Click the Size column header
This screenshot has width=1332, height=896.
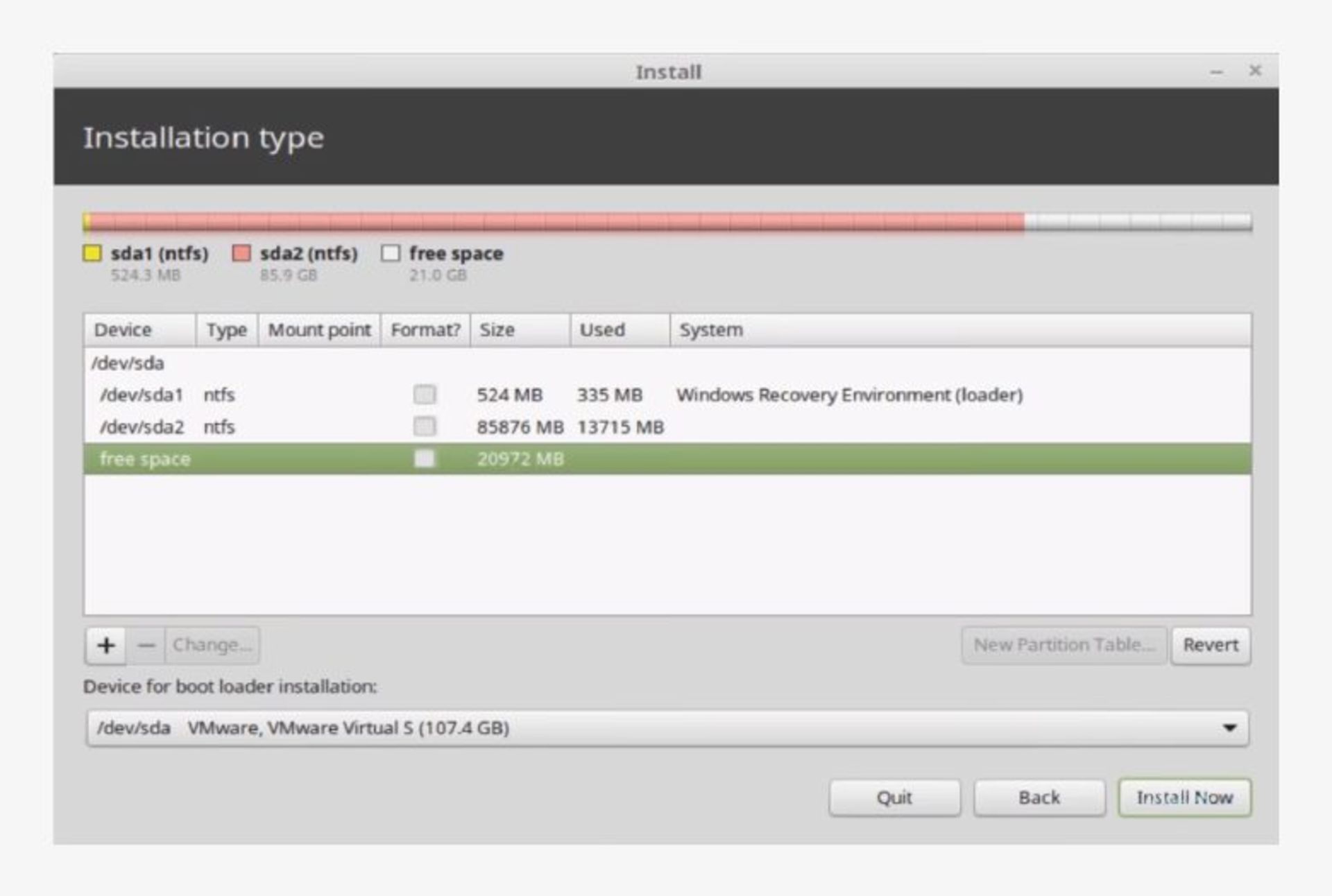click(520, 330)
